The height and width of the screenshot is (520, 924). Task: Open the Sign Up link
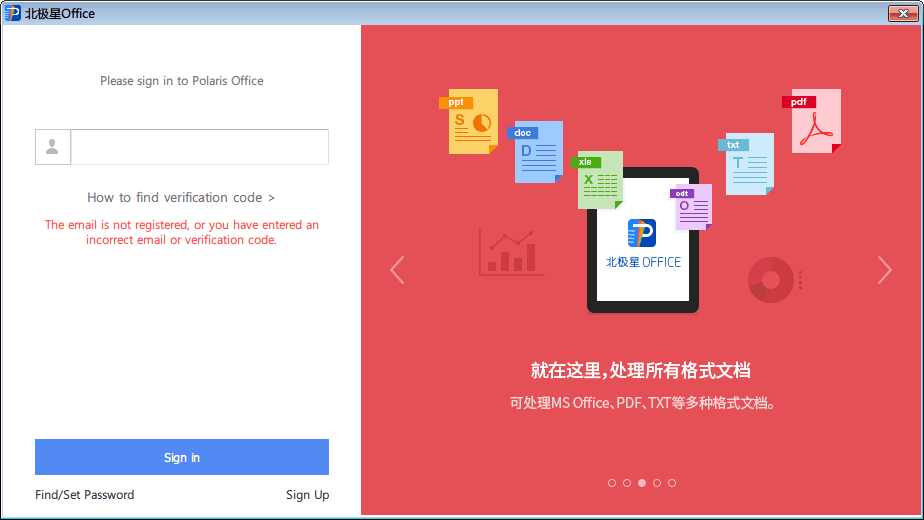(x=308, y=495)
